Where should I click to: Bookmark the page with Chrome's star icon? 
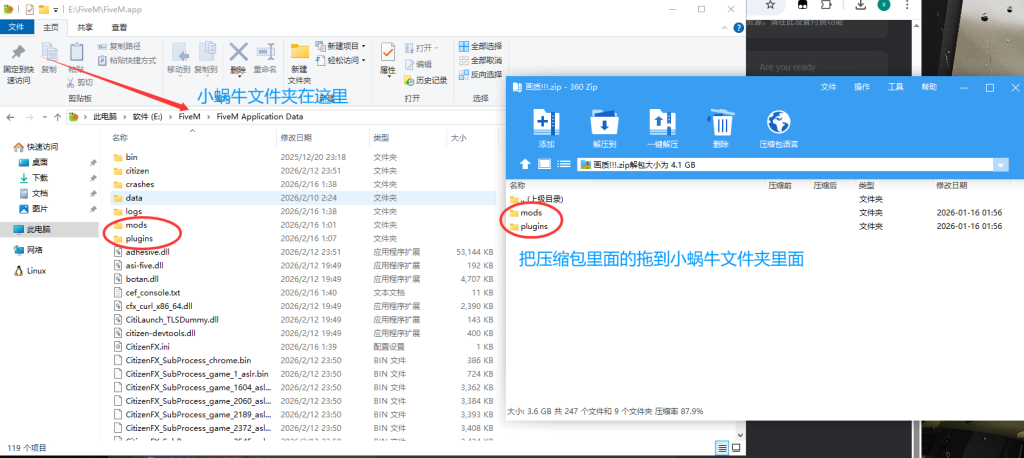[770, 5]
